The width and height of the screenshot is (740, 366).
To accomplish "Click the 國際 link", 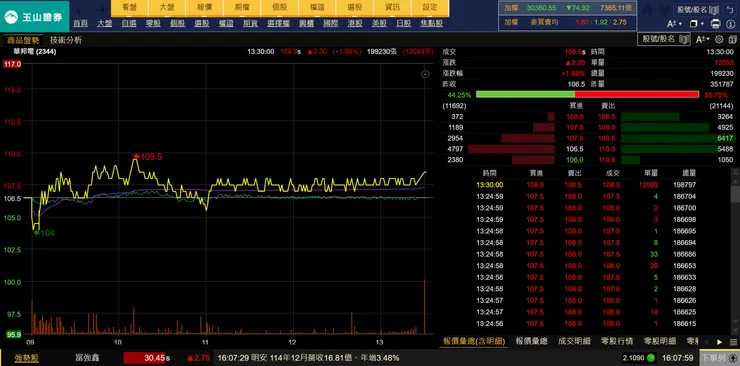I will [331, 24].
